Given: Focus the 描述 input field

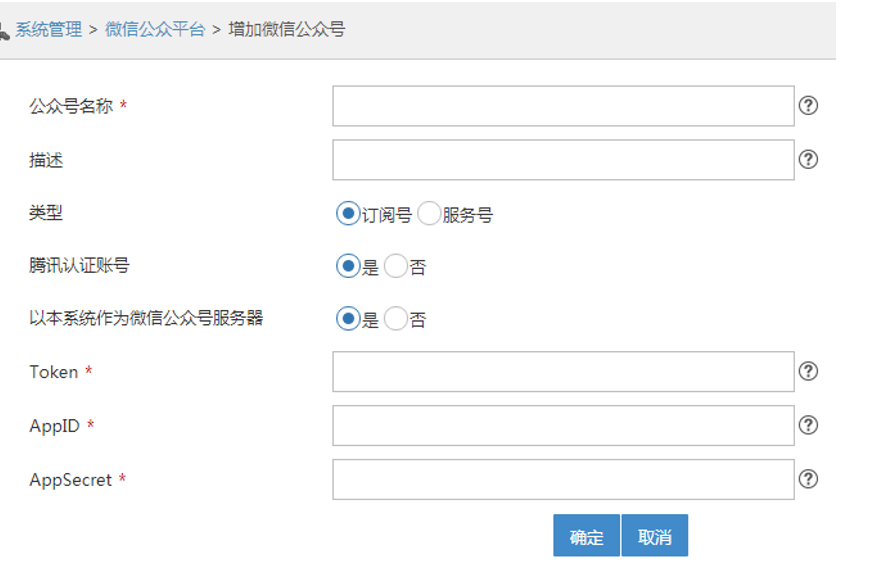Looking at the screenshot, I should coord(563,160).
